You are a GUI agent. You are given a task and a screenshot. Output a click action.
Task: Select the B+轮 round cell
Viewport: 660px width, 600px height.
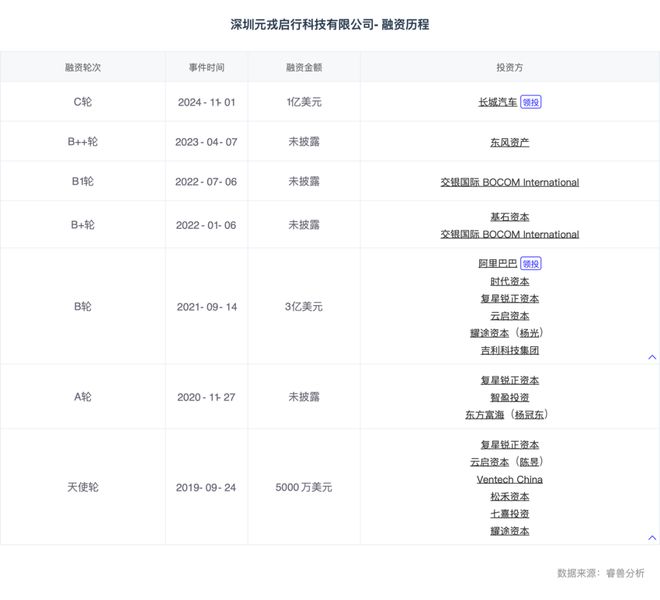coord(82,225)
